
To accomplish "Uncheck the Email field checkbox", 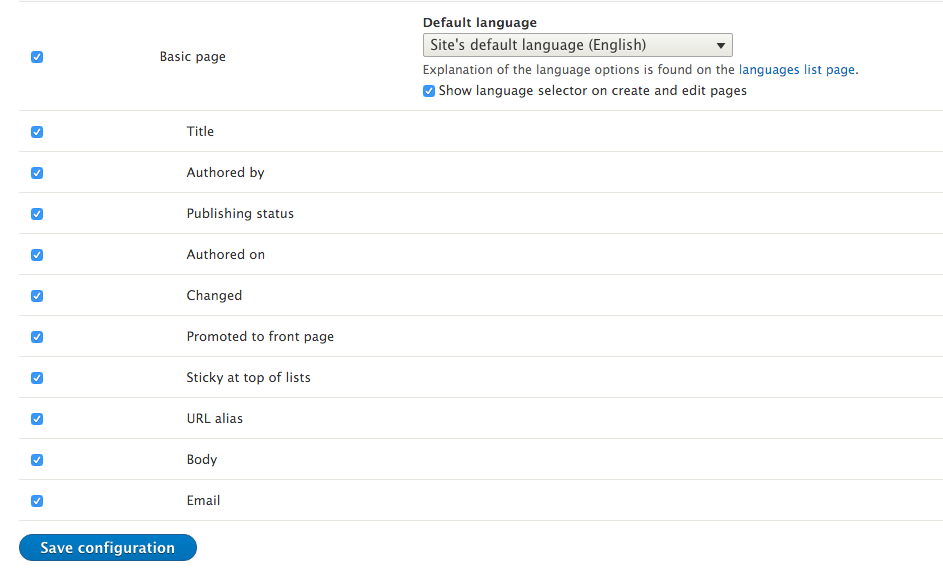I will [x=37, y=501].
